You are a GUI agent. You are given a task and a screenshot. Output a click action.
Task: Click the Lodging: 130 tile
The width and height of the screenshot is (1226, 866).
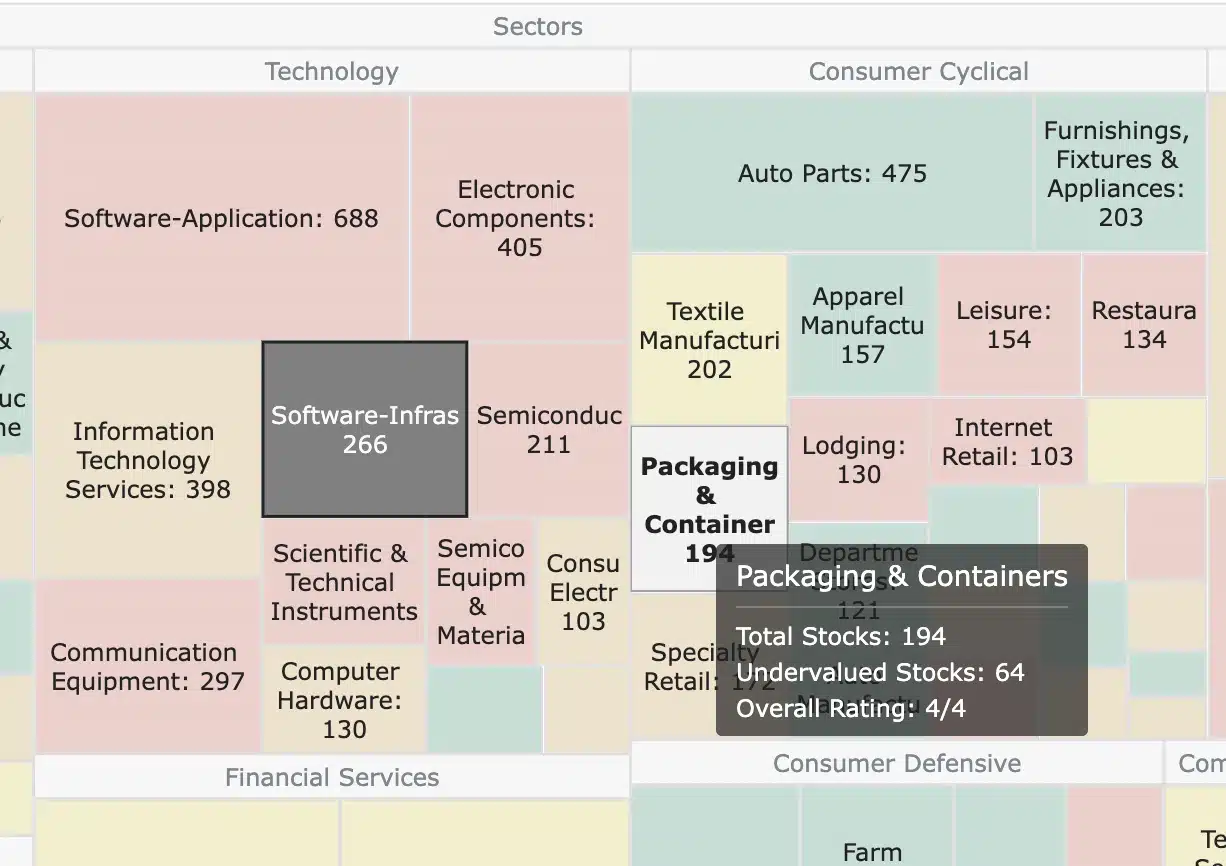tap(859, 460)
